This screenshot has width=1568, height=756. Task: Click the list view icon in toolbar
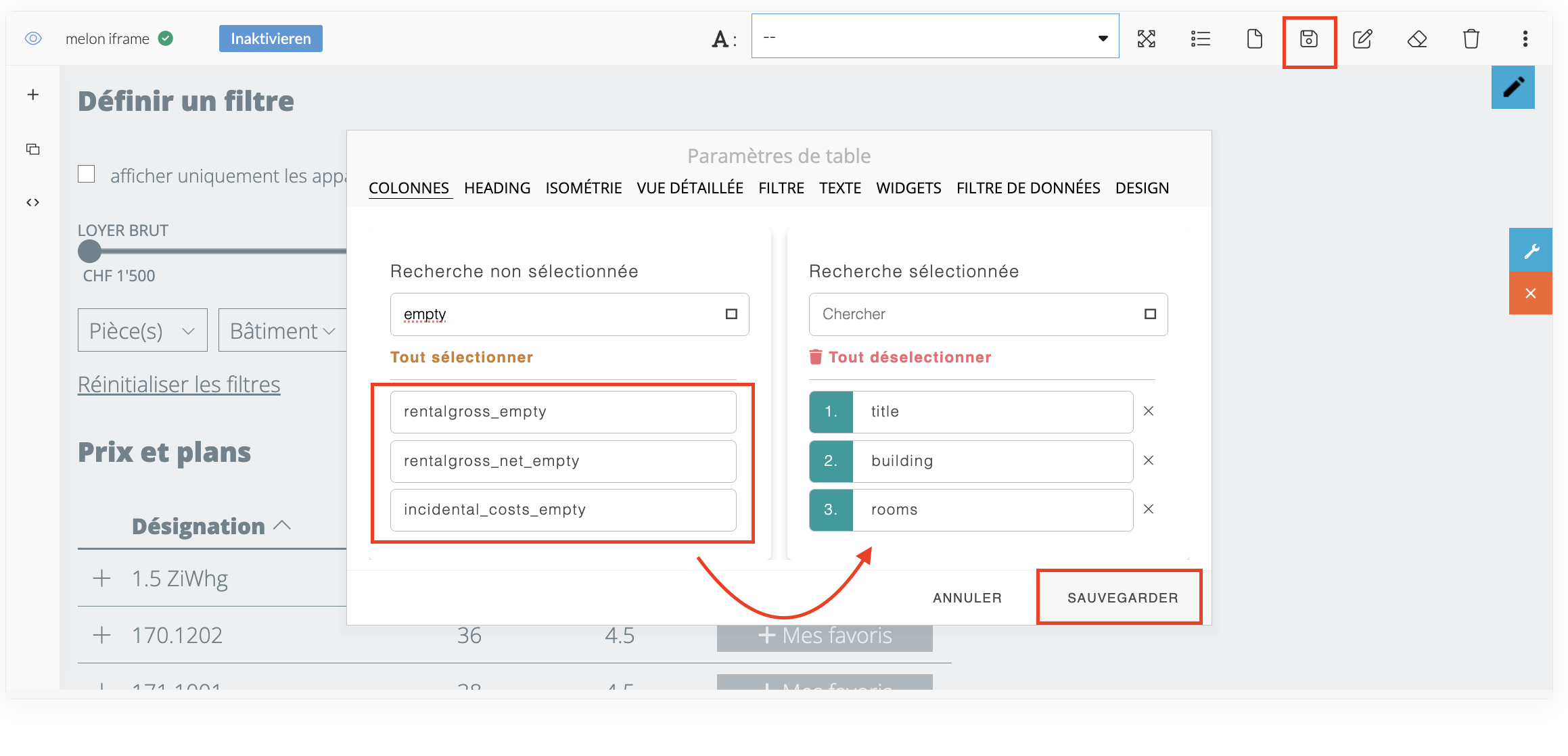(1200, 39)
